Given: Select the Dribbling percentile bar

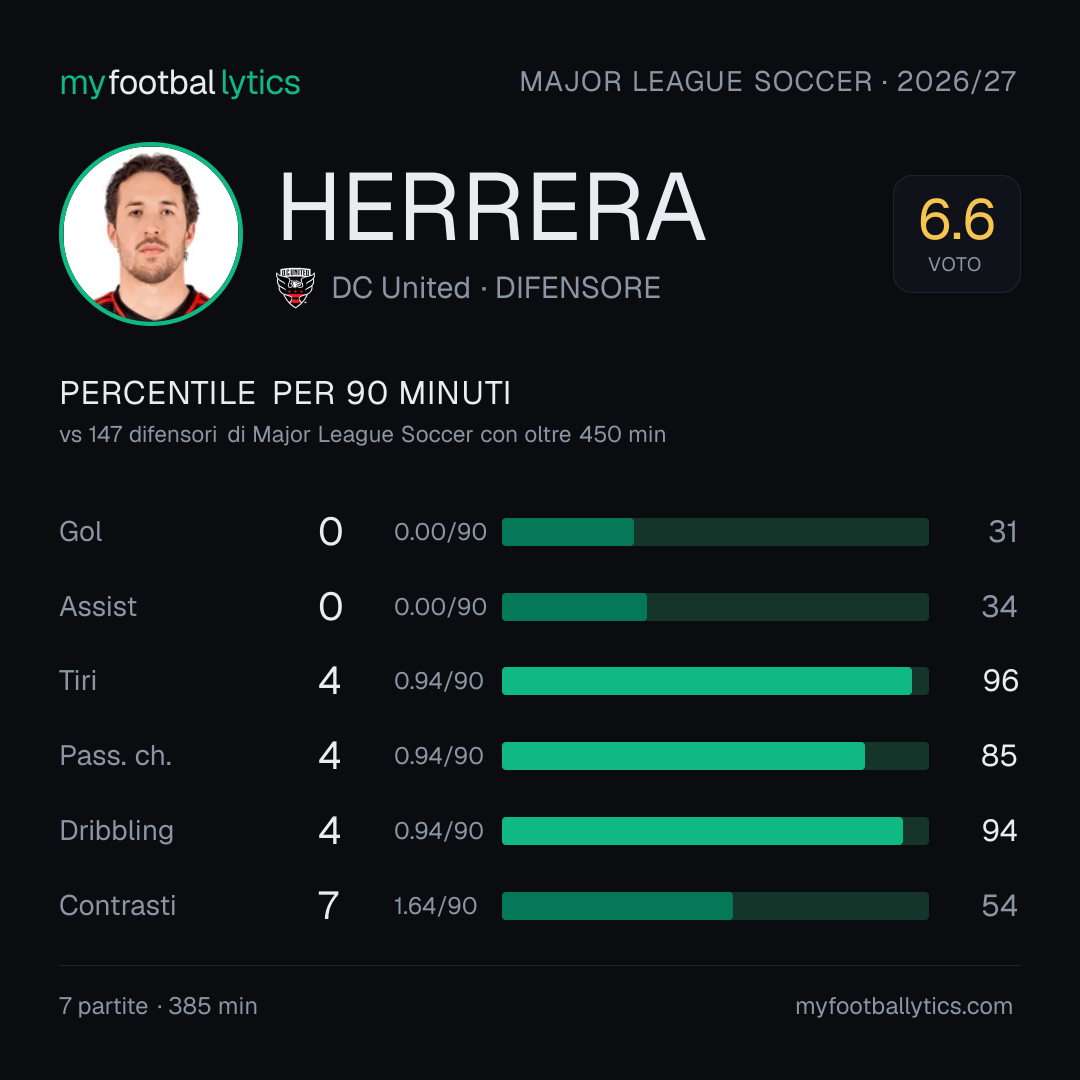Looking at the screenshot, I should point(715,831).
